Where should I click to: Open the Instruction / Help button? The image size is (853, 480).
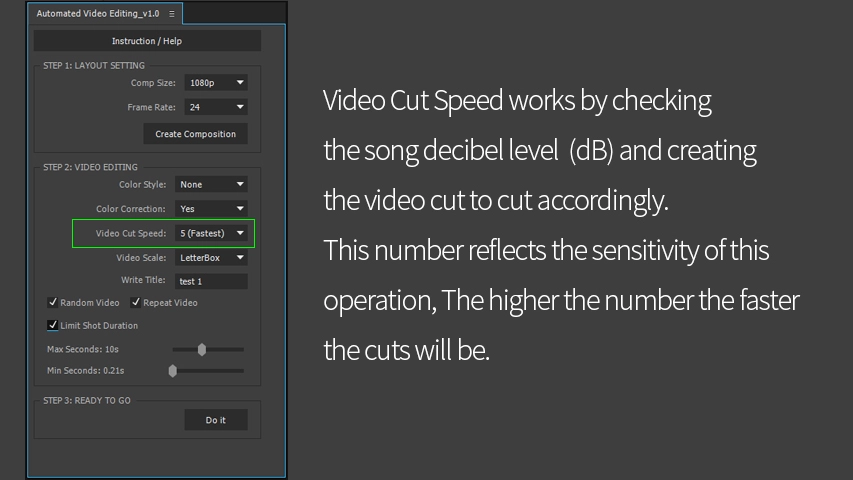147,41
